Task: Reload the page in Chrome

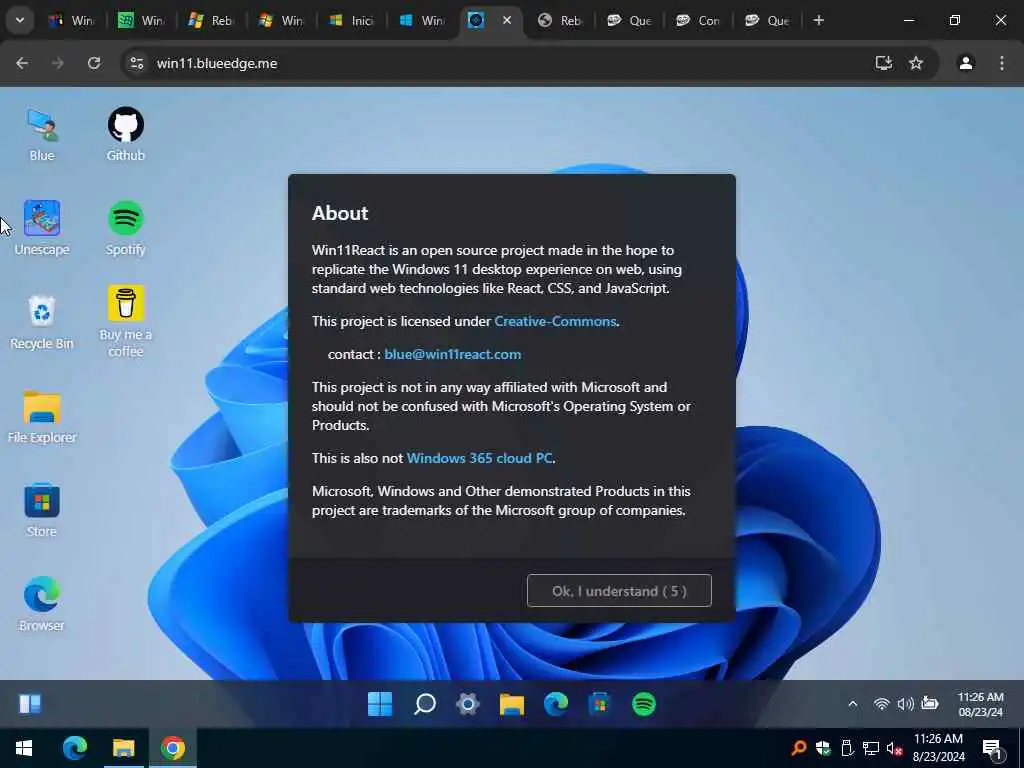Action: coord(94,63)
